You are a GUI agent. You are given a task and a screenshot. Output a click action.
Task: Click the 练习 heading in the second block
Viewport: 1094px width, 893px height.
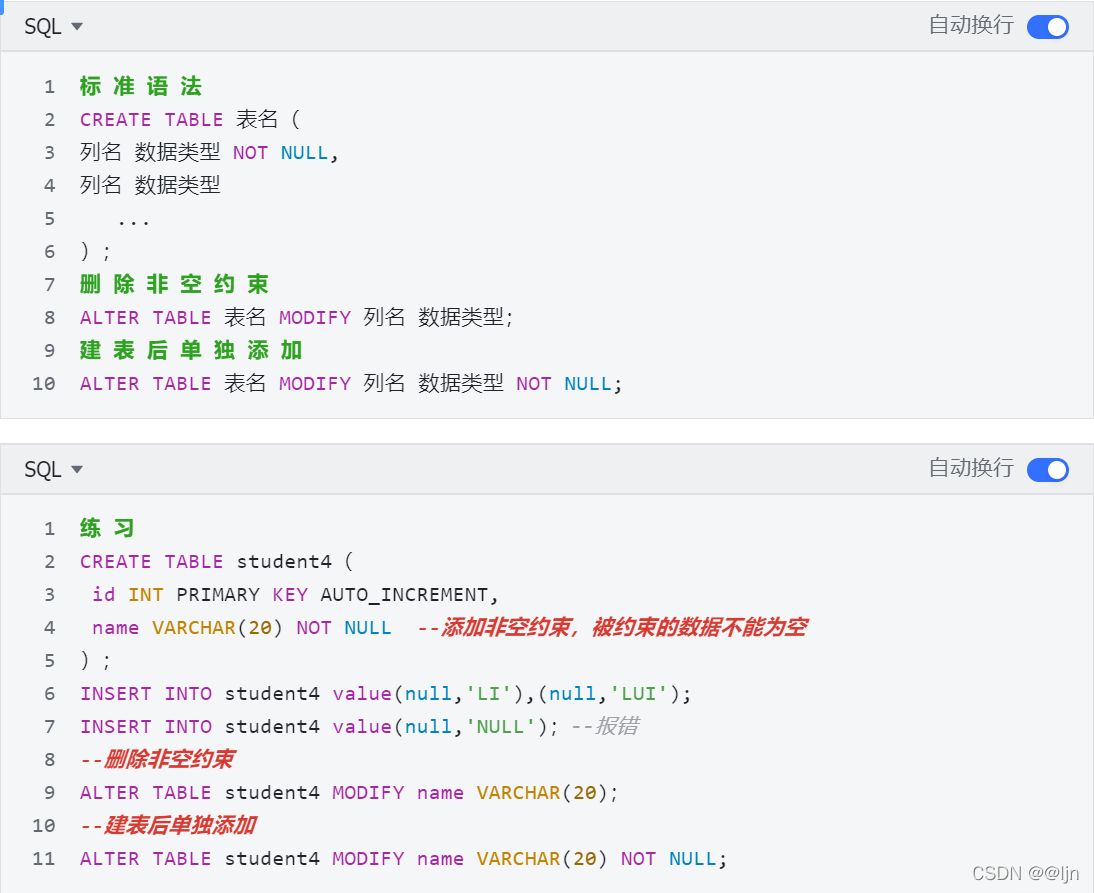point(107,529)
